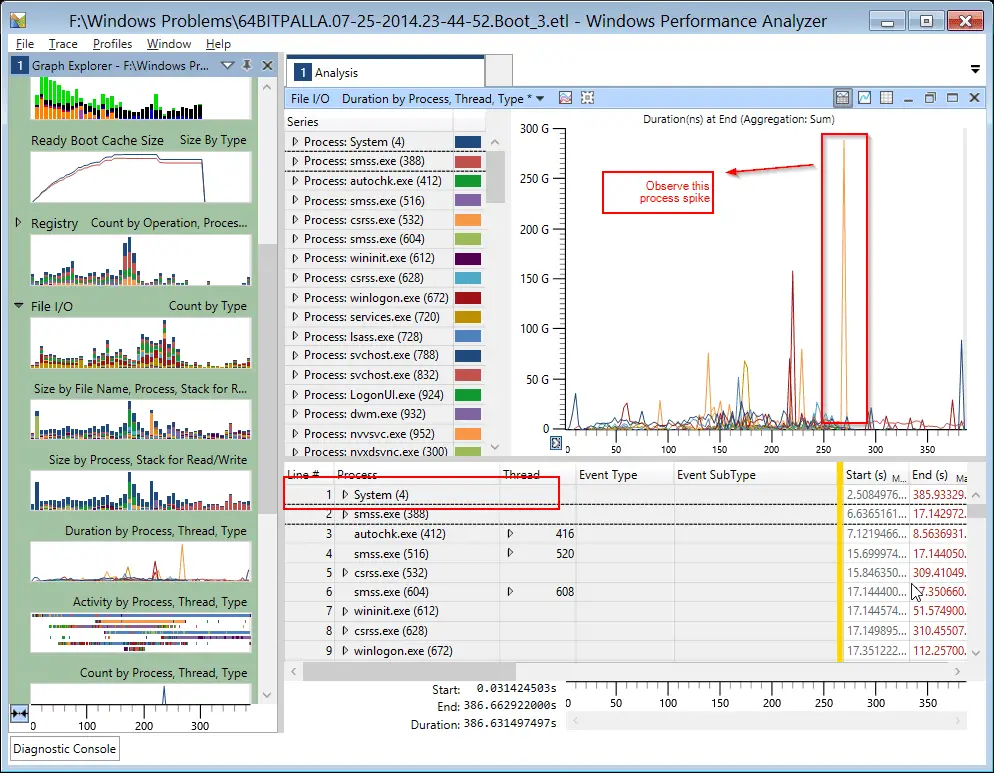
Task: Open Size by Process, Stack for Read/Write thumbnail
Action: pos(140,490)
